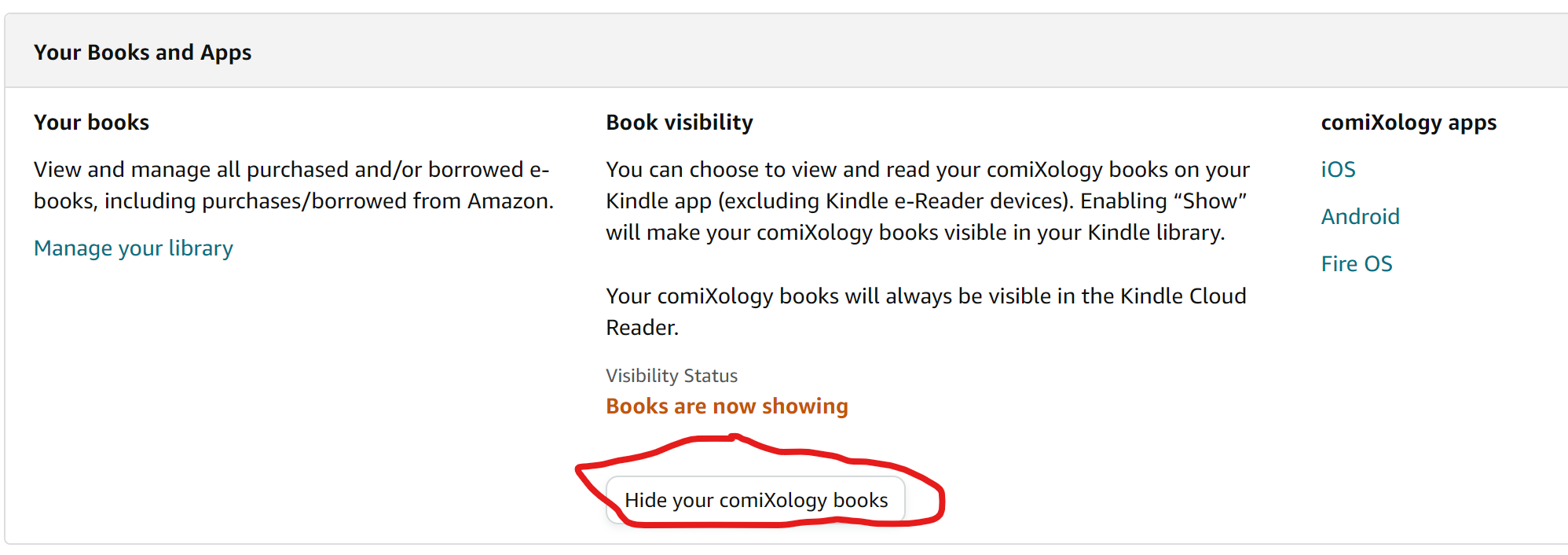Click the View and manage e-books description

[293, 186]
